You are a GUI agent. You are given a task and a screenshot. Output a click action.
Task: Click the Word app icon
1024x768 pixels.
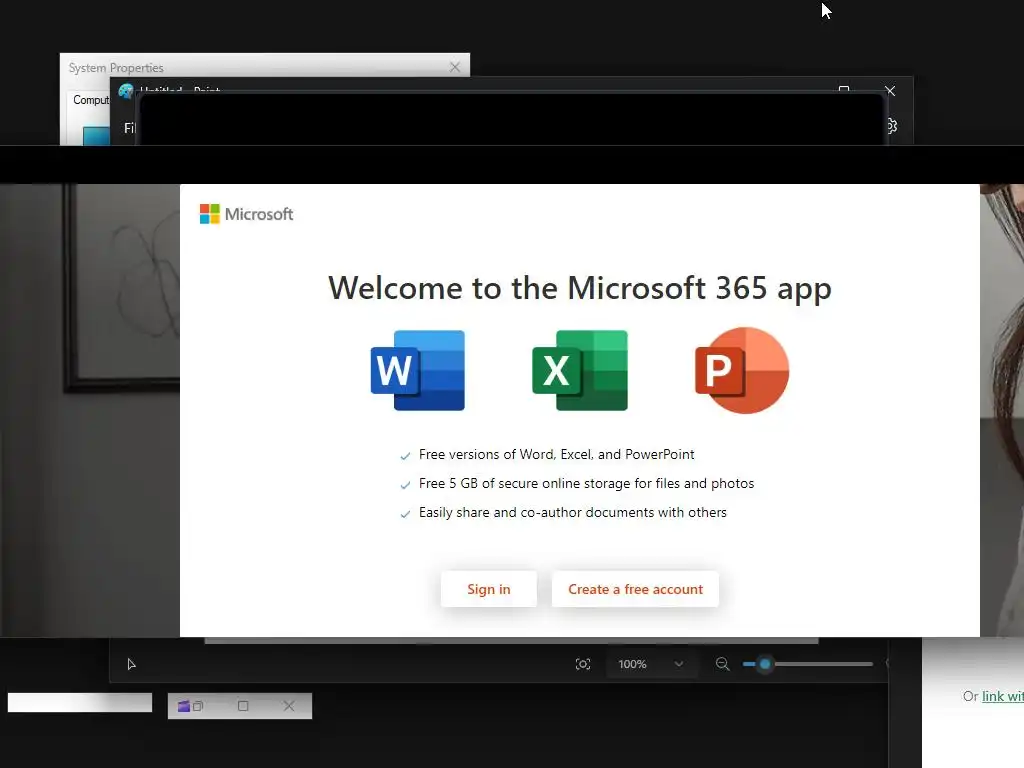click(417, 370)
